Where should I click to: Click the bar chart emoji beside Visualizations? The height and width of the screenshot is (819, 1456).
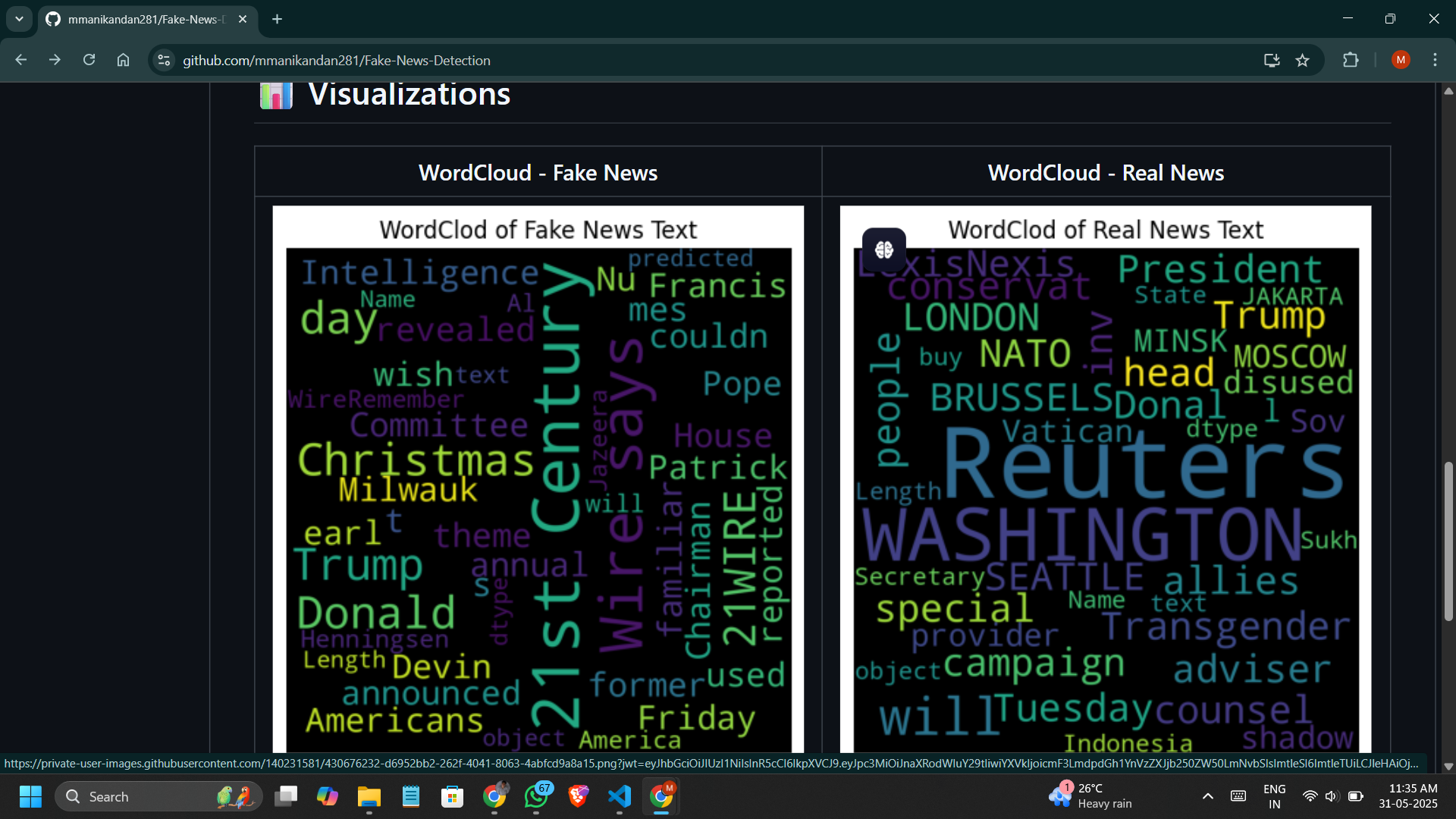point(276,95)
